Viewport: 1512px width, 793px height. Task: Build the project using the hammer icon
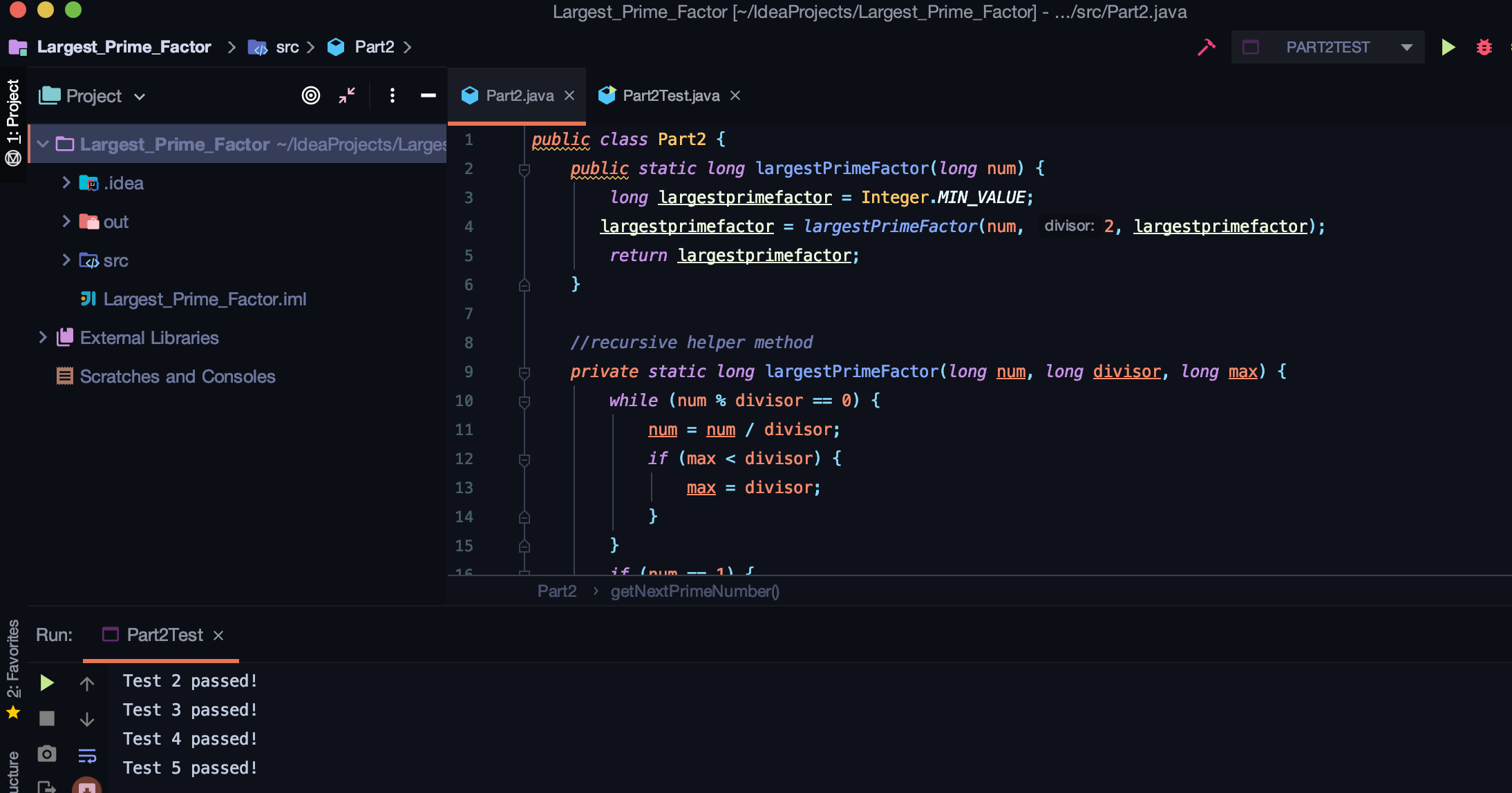[x=1206, y=46]
